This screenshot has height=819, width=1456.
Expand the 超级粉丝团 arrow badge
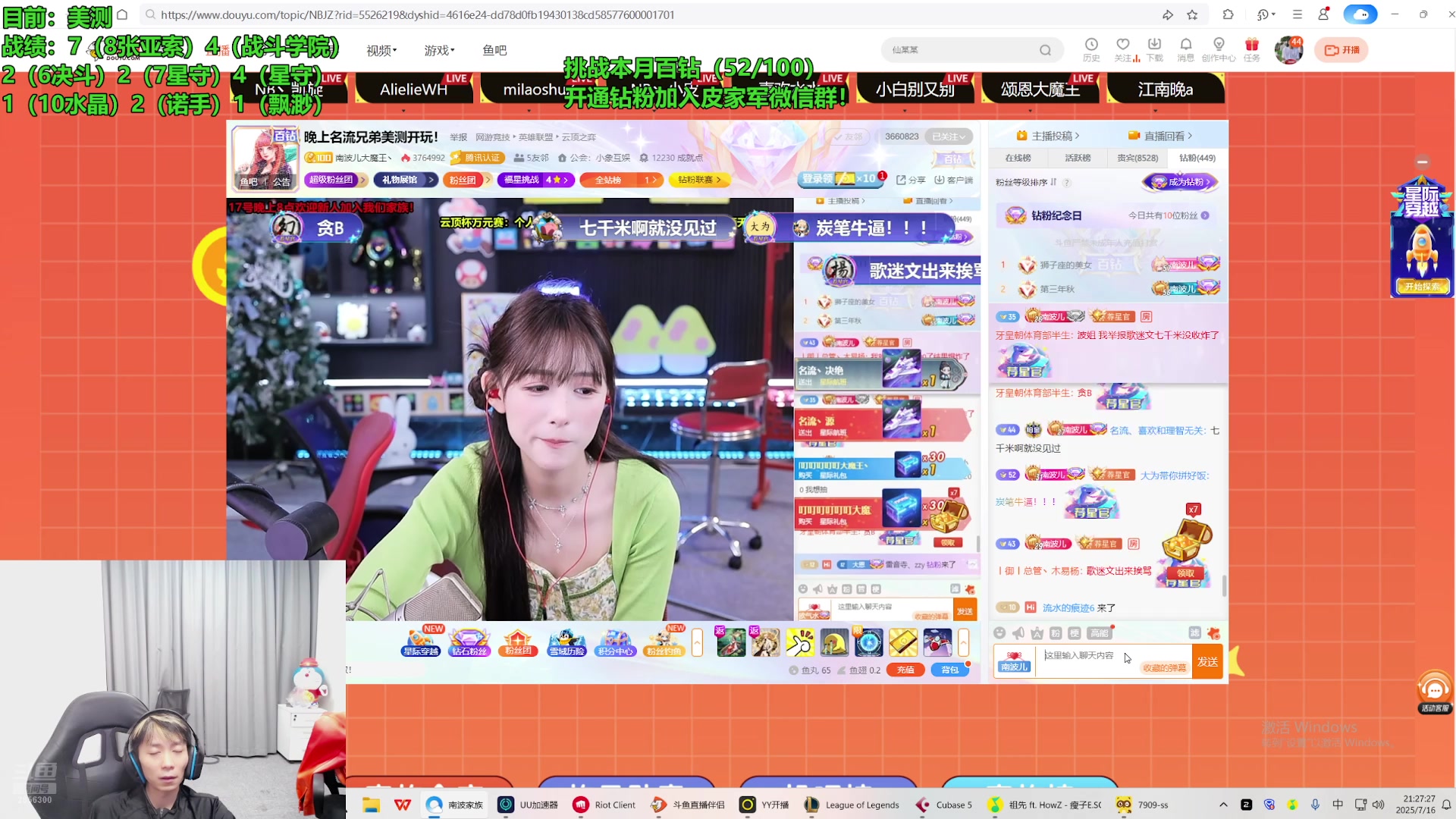coord(336,180)
